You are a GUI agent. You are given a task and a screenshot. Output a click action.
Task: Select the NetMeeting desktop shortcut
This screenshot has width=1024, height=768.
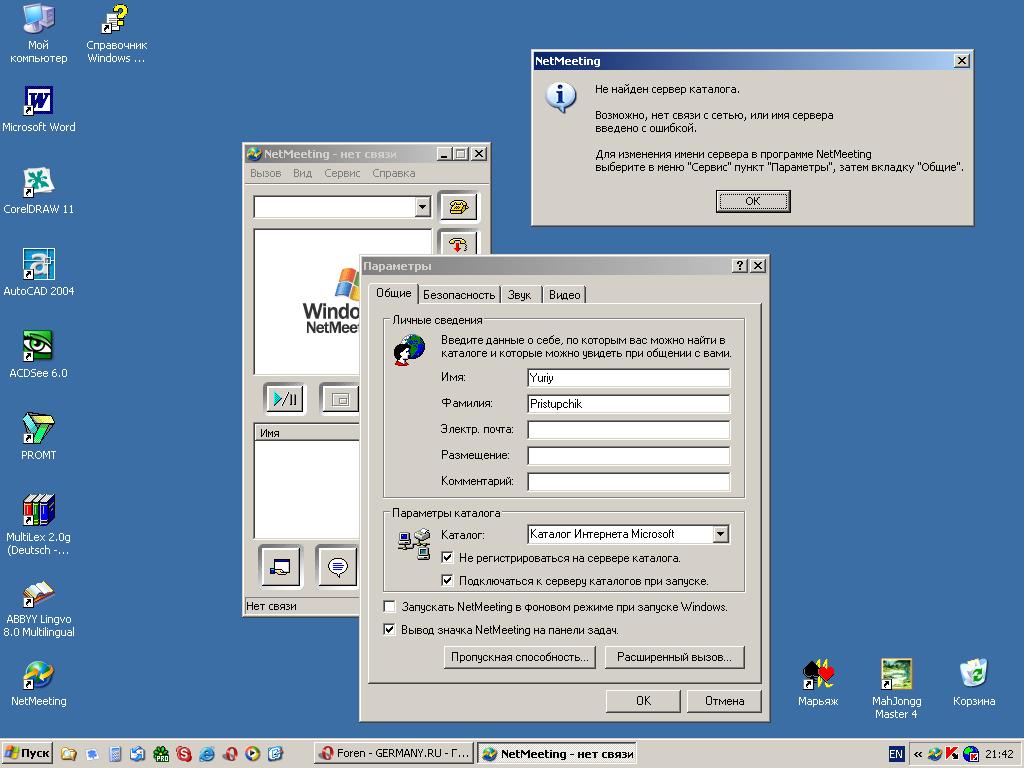[39, 684]
